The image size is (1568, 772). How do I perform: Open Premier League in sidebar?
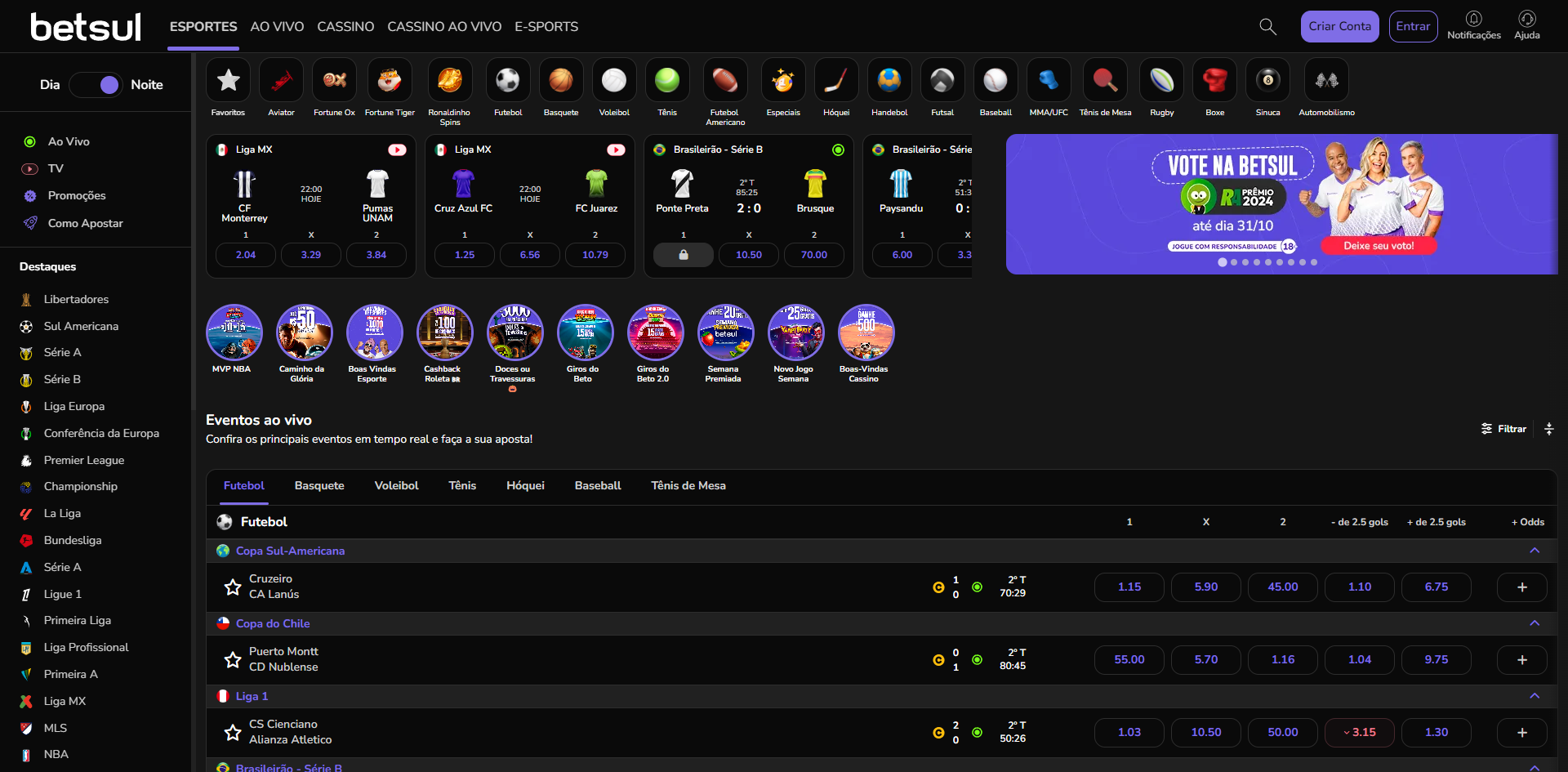(x=84, y=461)
